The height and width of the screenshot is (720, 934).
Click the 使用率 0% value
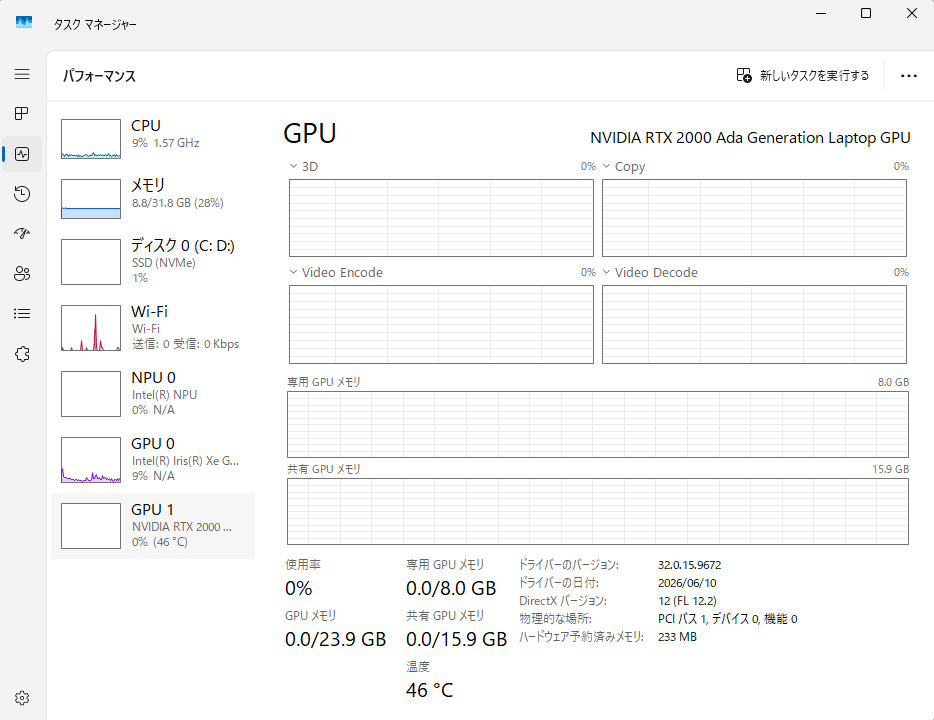[x=298, y=588]
